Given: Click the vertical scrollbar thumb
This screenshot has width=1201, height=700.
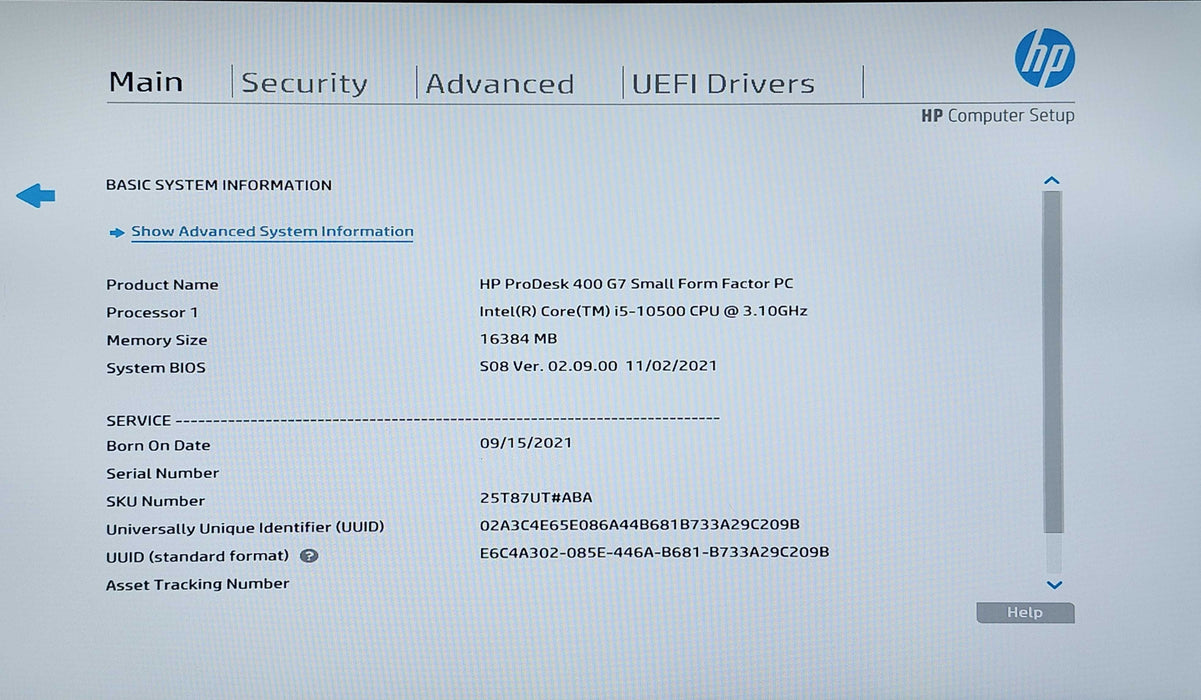Looking at the screenshot, I should pyautogui.click(x=1052, y=362).
